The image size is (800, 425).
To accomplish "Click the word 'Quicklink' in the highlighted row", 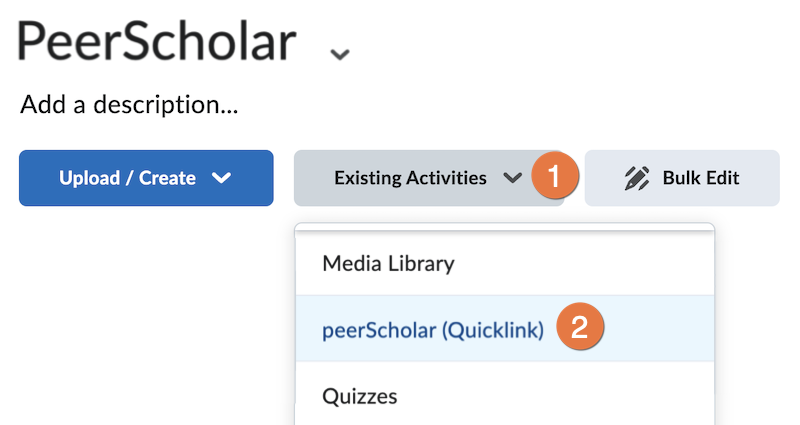I will click(494, 330).
